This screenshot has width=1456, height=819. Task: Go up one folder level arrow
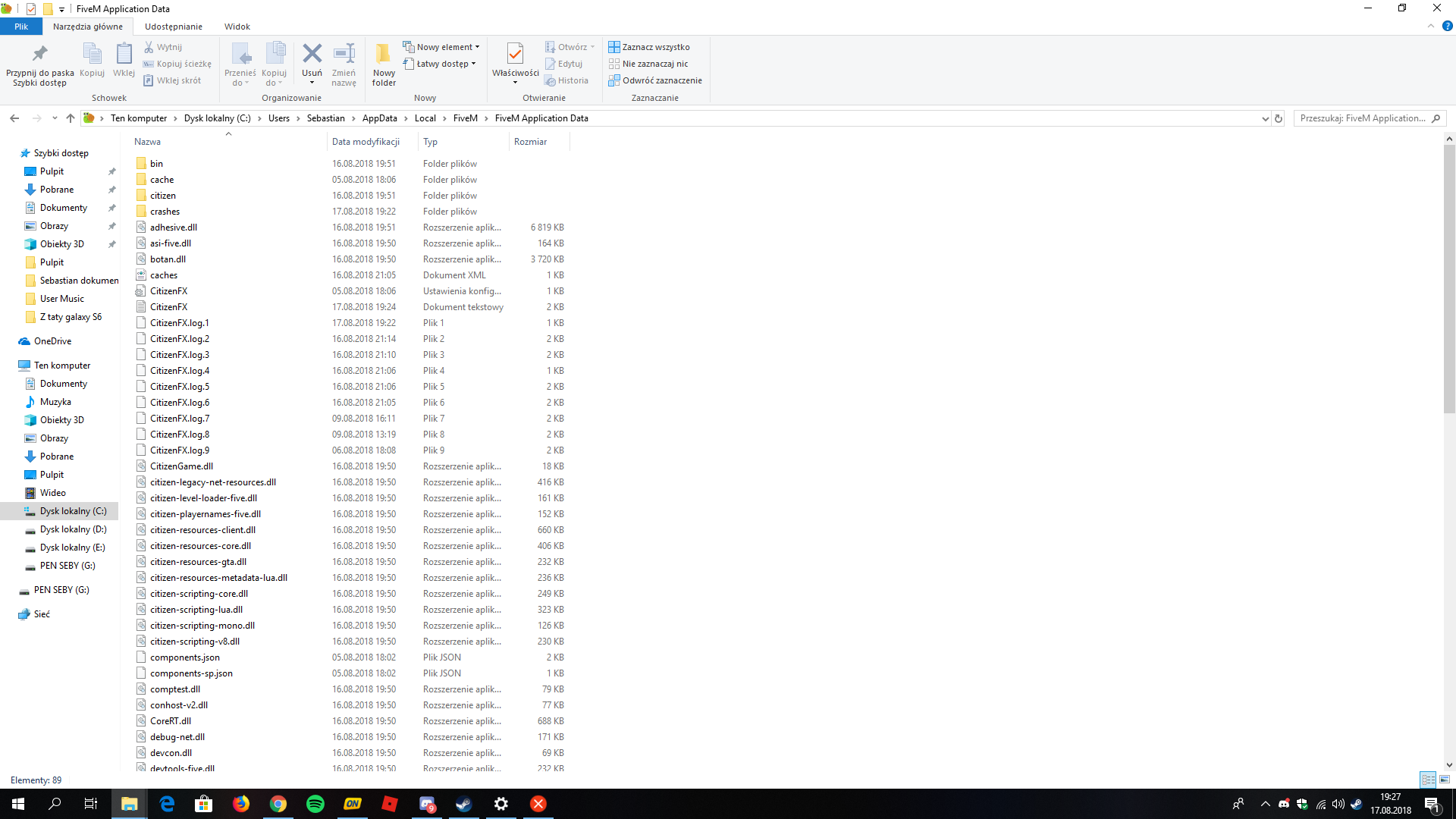[71, 118]
